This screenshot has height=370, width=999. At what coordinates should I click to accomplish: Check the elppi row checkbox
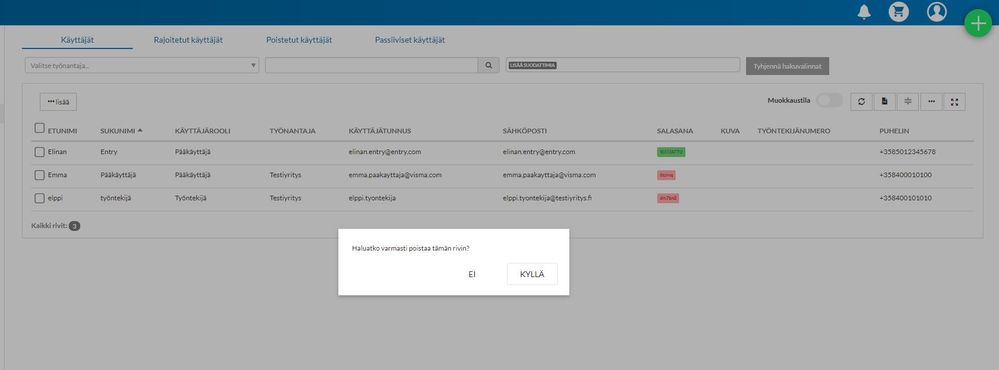pos(40,198)
